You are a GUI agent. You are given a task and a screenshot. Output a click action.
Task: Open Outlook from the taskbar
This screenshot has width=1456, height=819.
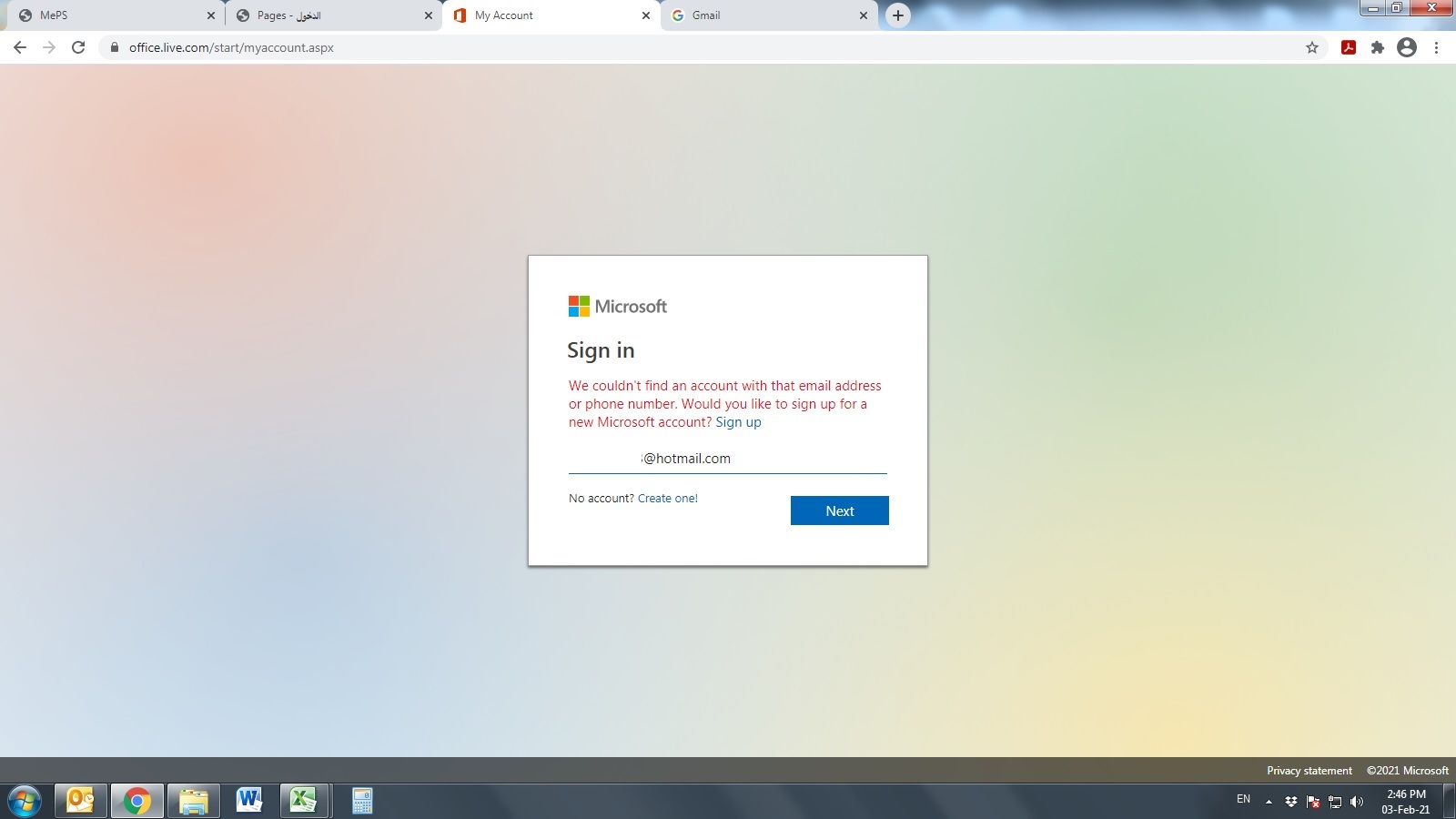pos(81,801)
